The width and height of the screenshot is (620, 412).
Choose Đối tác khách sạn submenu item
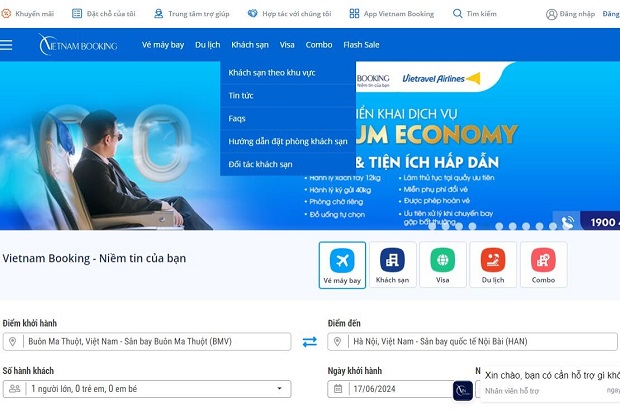288,164
